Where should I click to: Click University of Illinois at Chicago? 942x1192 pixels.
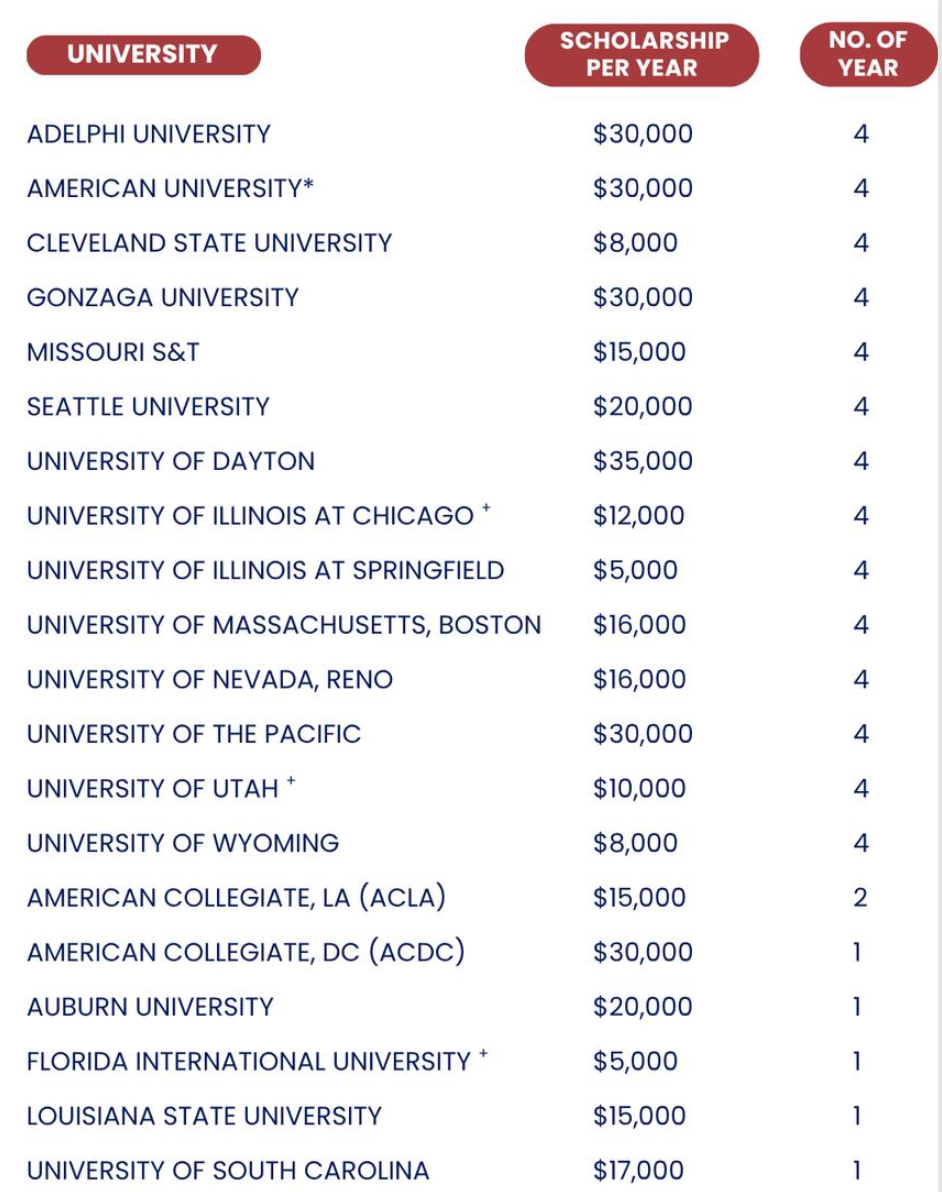coord(250,516)
